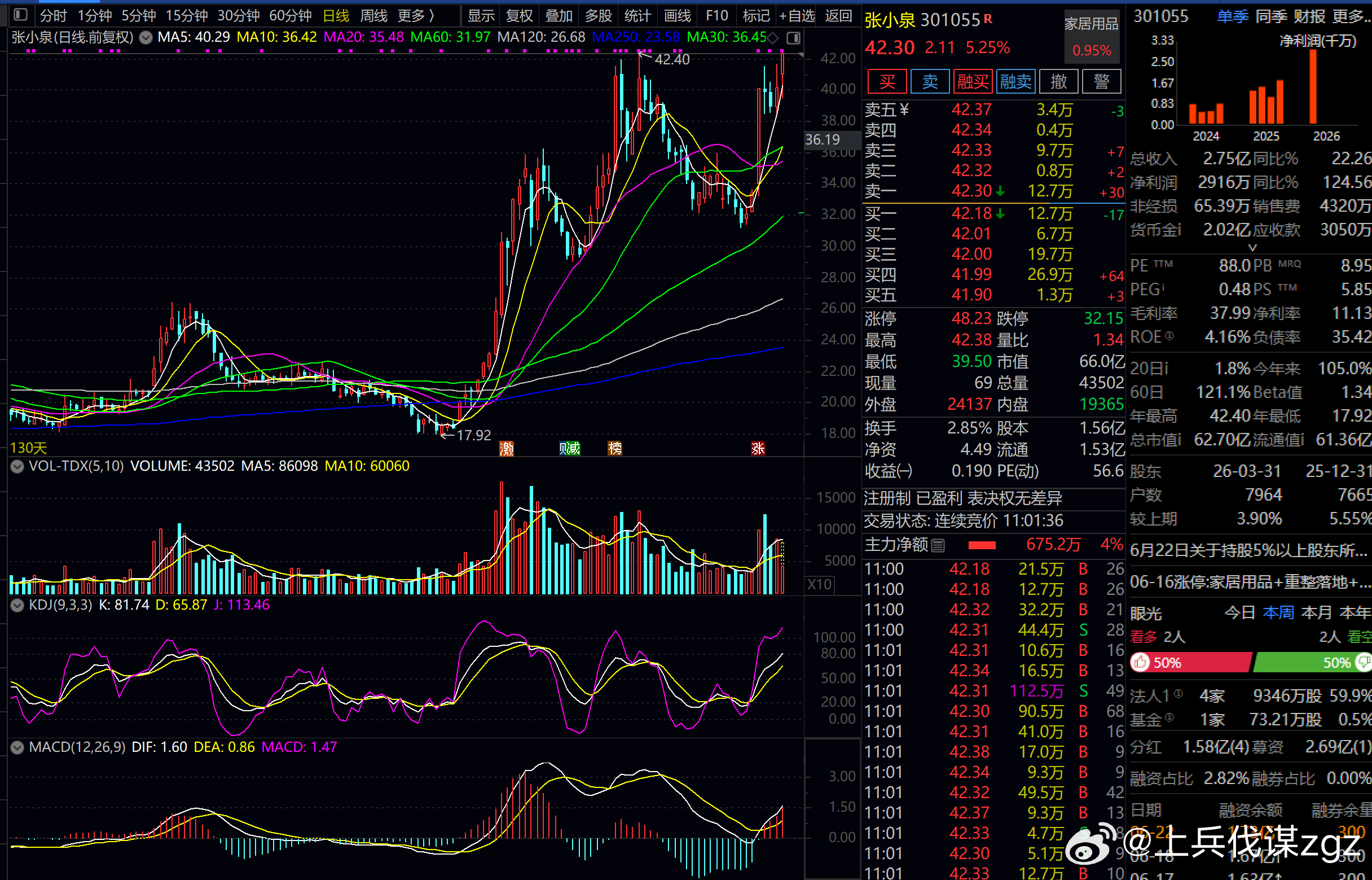
Task: Expand main chart indicator dropdown arrow
Action: click(146, 38)
